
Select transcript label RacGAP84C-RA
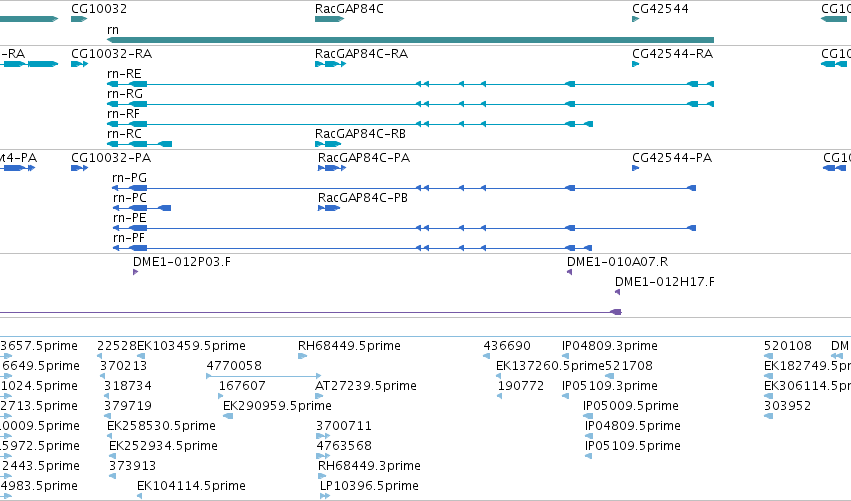[361, 54]
